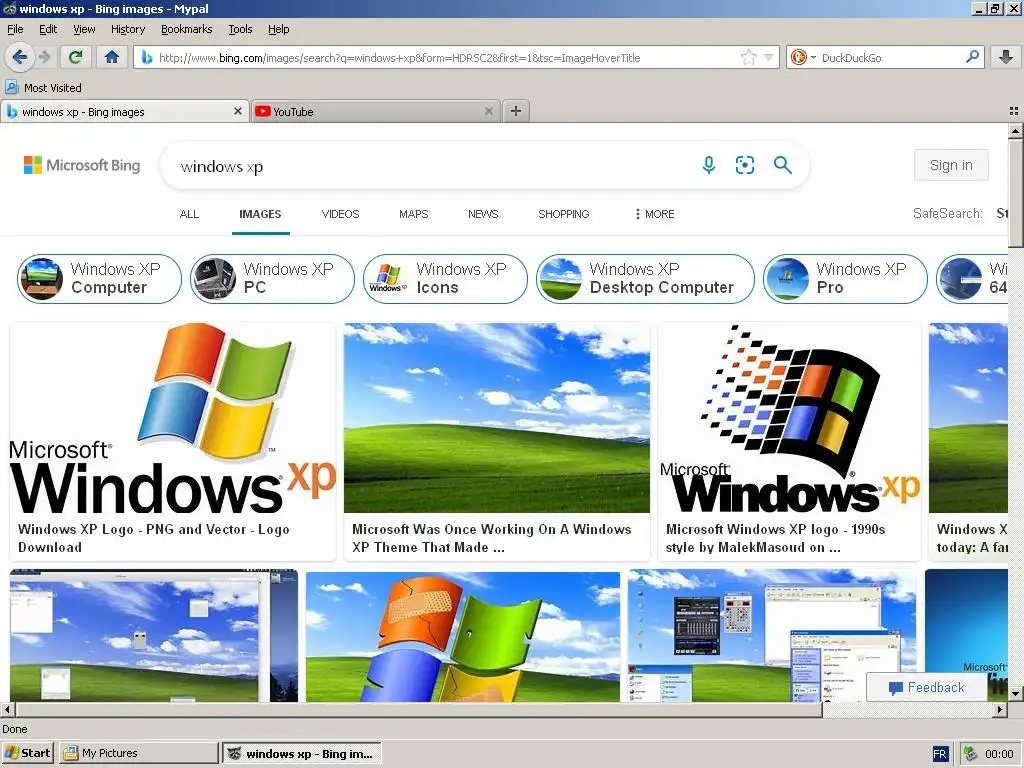Expand the MORE menu

click(x=654, y=214)
